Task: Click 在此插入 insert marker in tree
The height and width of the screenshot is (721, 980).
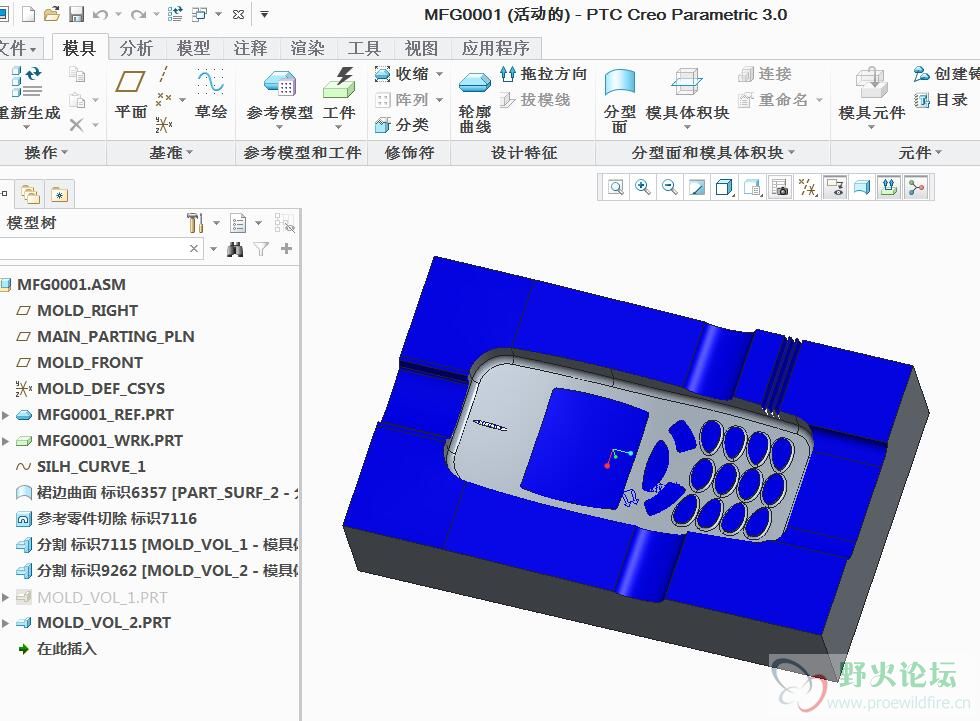Action: [66, 649]
